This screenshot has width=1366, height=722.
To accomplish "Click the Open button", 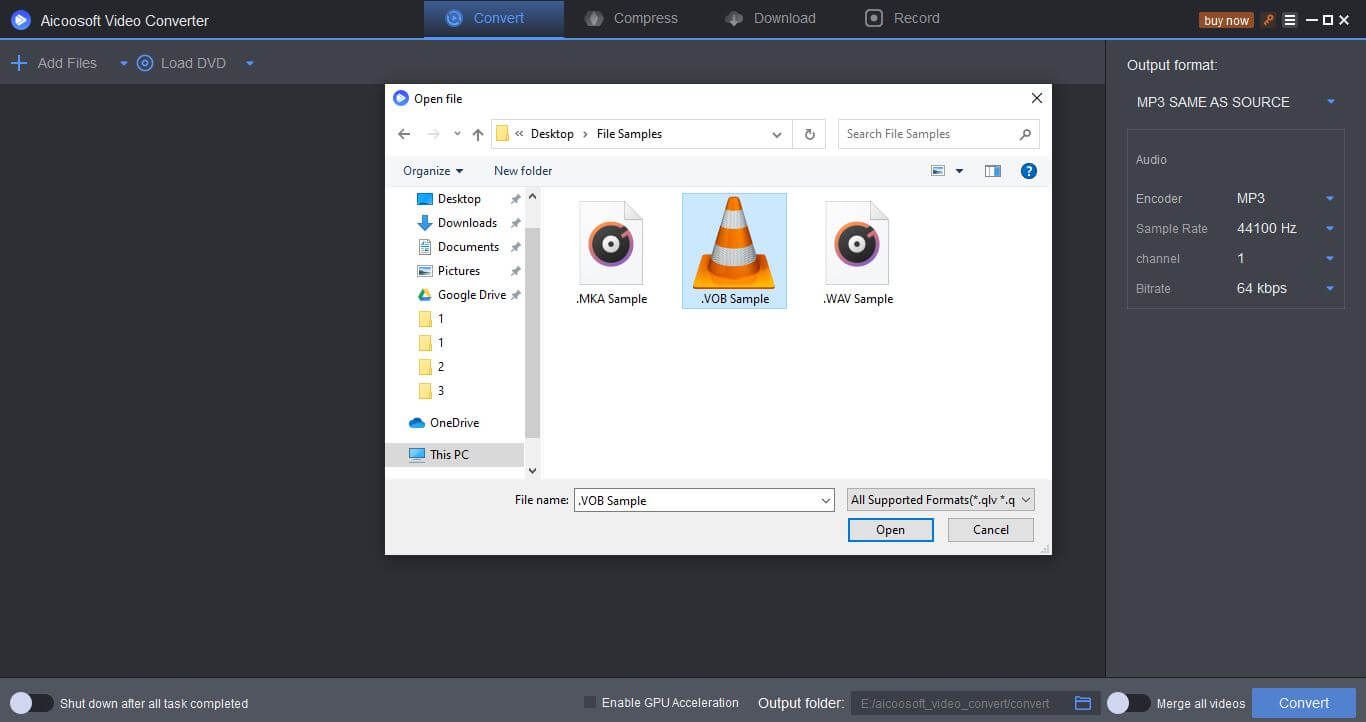I will tap(890, 530).
